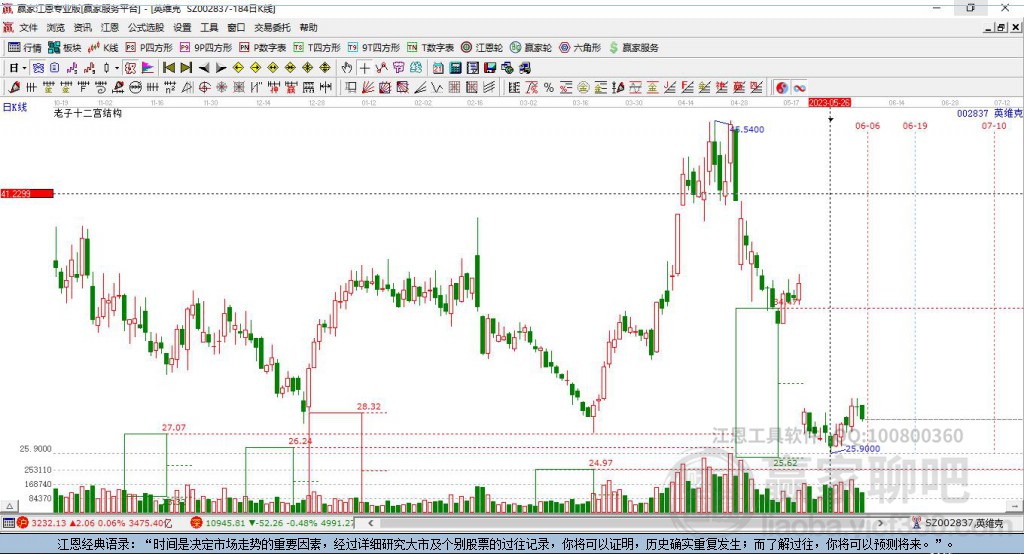Click yellow diamond with right arrow
The image size is (1024, 554).
point(255,68)
